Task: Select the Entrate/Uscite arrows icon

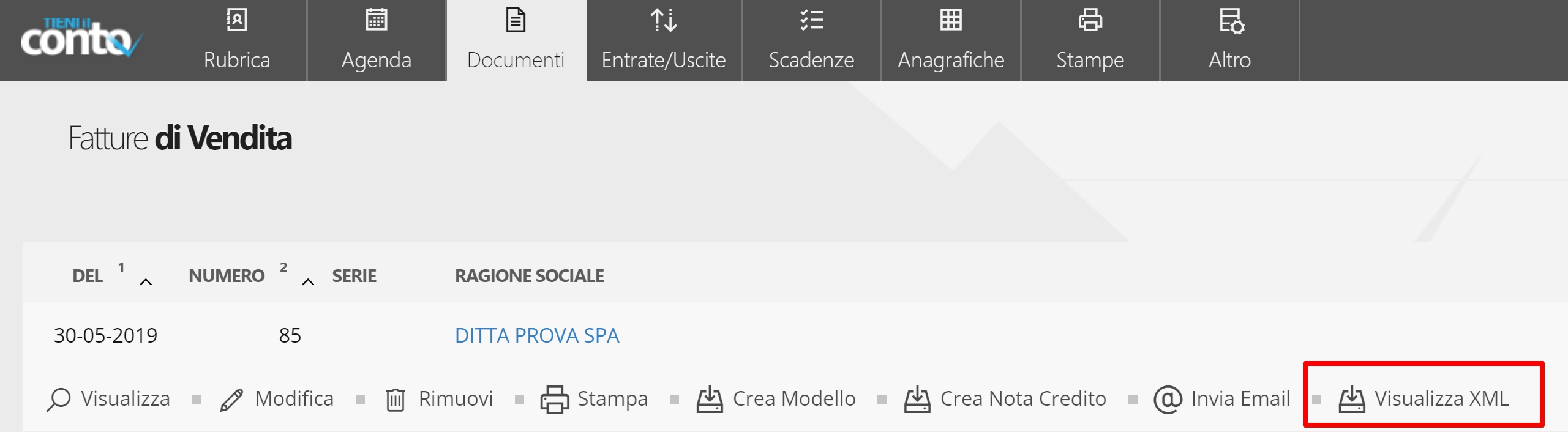Action: click(663, 20)
